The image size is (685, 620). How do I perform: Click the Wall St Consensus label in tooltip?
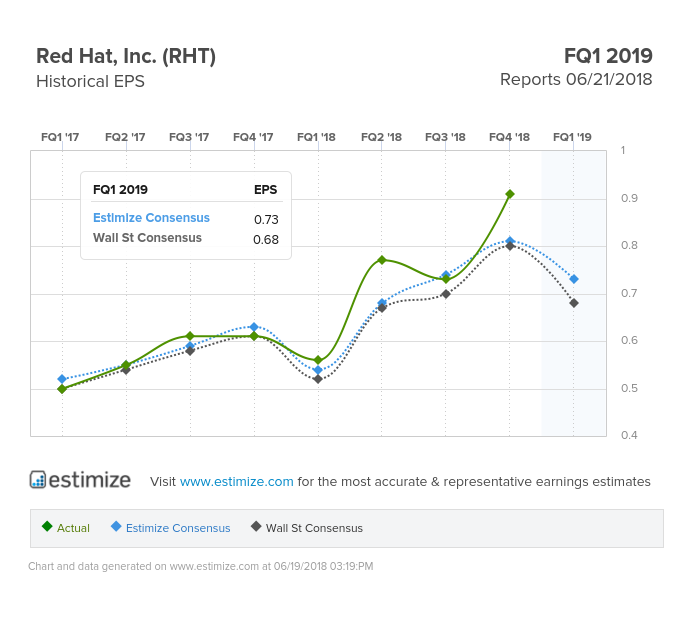point(147,238)
